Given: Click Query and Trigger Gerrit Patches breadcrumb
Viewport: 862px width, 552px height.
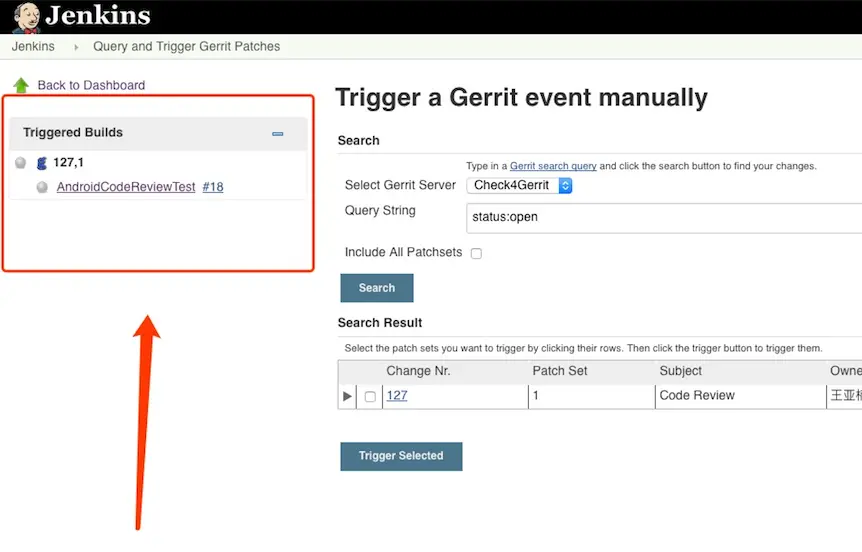Looking at the screenshot, I should click(186, 46).
